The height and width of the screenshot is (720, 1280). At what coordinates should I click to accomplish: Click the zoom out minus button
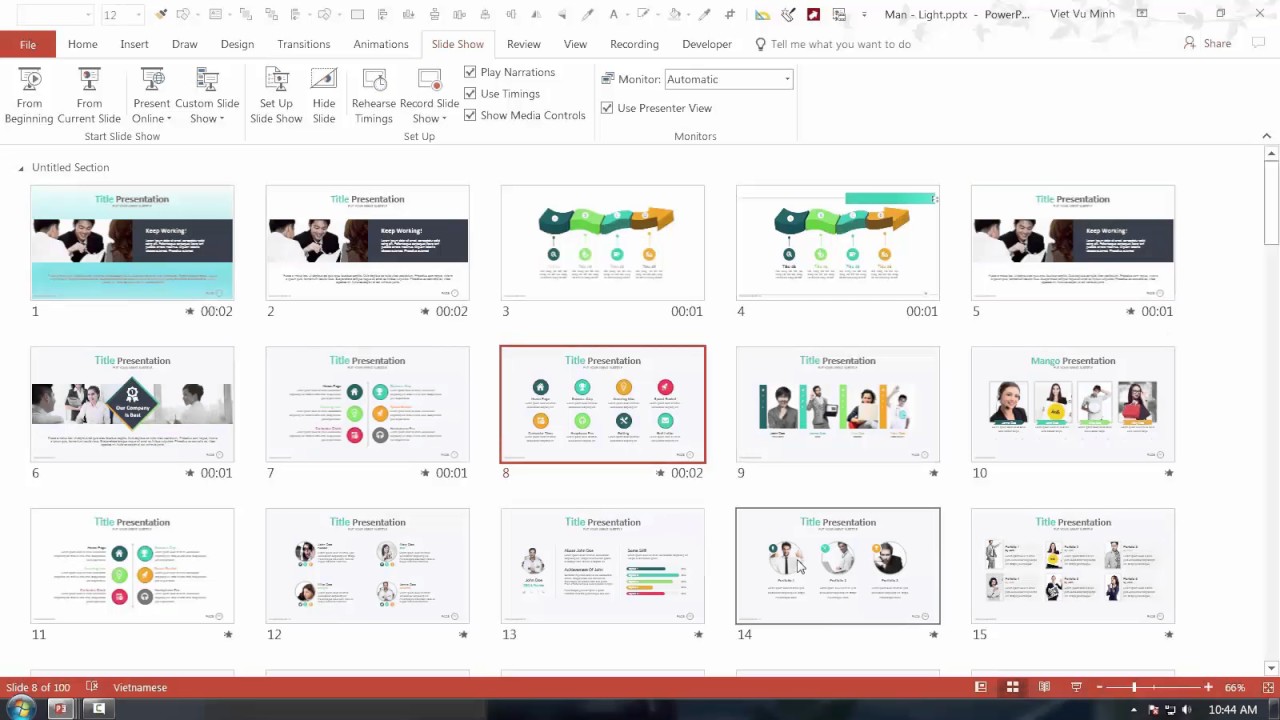tap(1099, 687)
